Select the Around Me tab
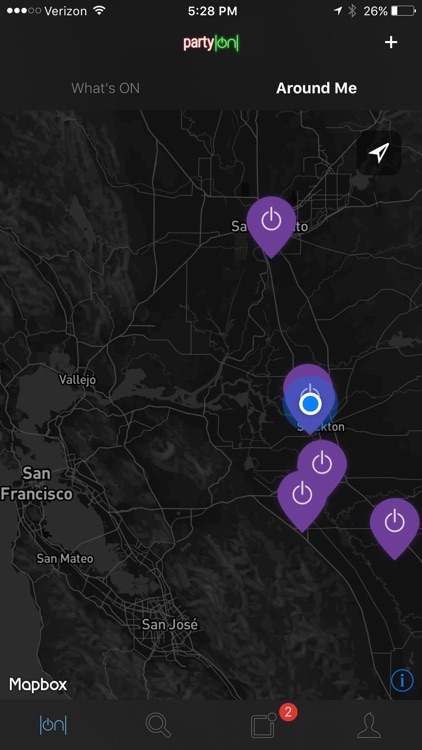 click(316, 88)
